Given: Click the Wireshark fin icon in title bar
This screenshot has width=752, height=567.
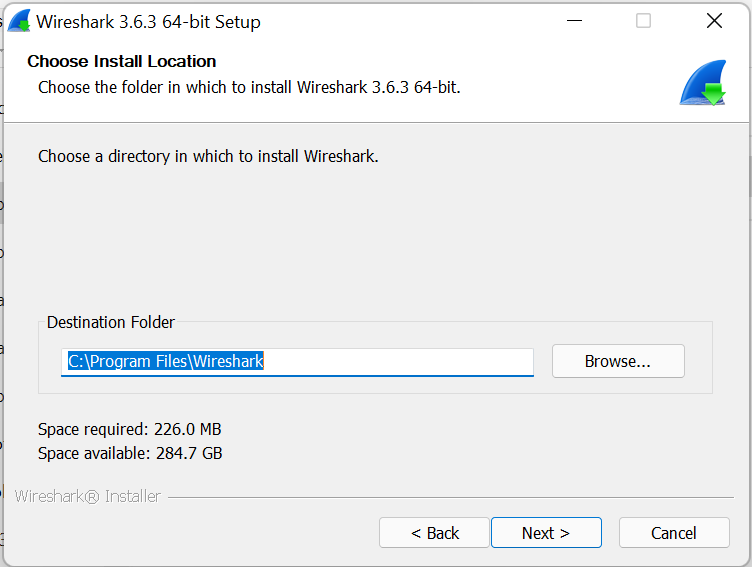Looking at the screenshot, I should click(19, 21).
